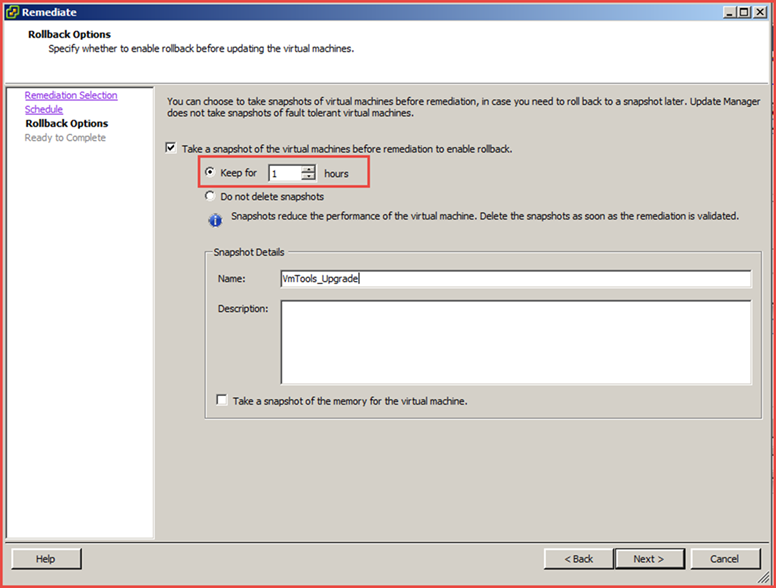Cancel the Remediate wizard

point(725,559)
